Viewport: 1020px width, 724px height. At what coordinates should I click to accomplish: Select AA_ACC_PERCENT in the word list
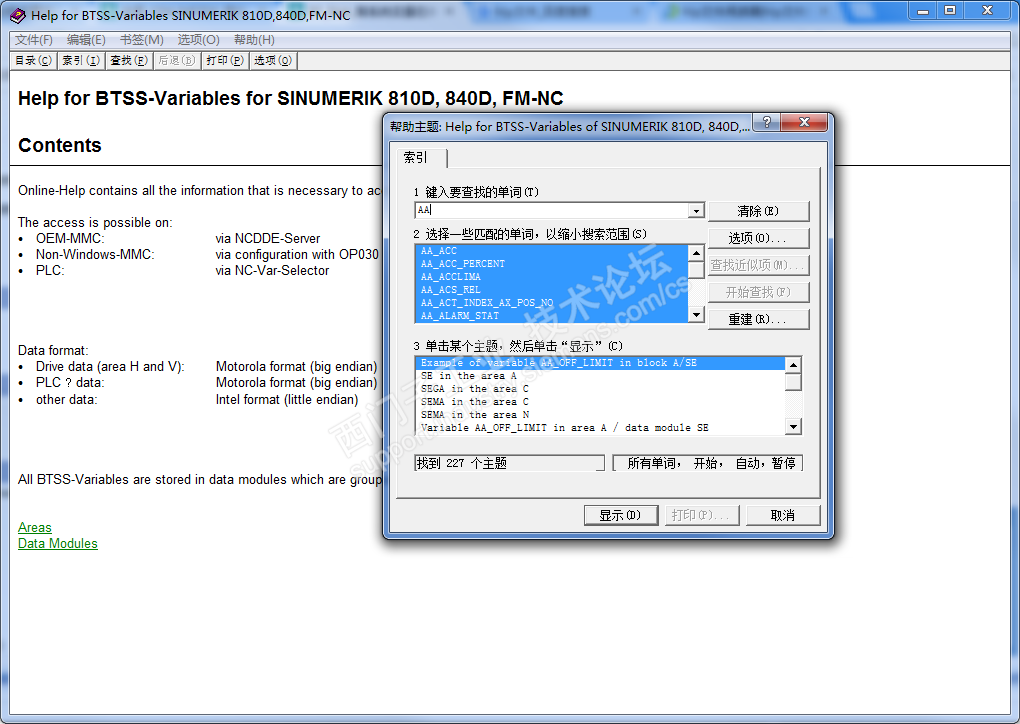[552, 264]
